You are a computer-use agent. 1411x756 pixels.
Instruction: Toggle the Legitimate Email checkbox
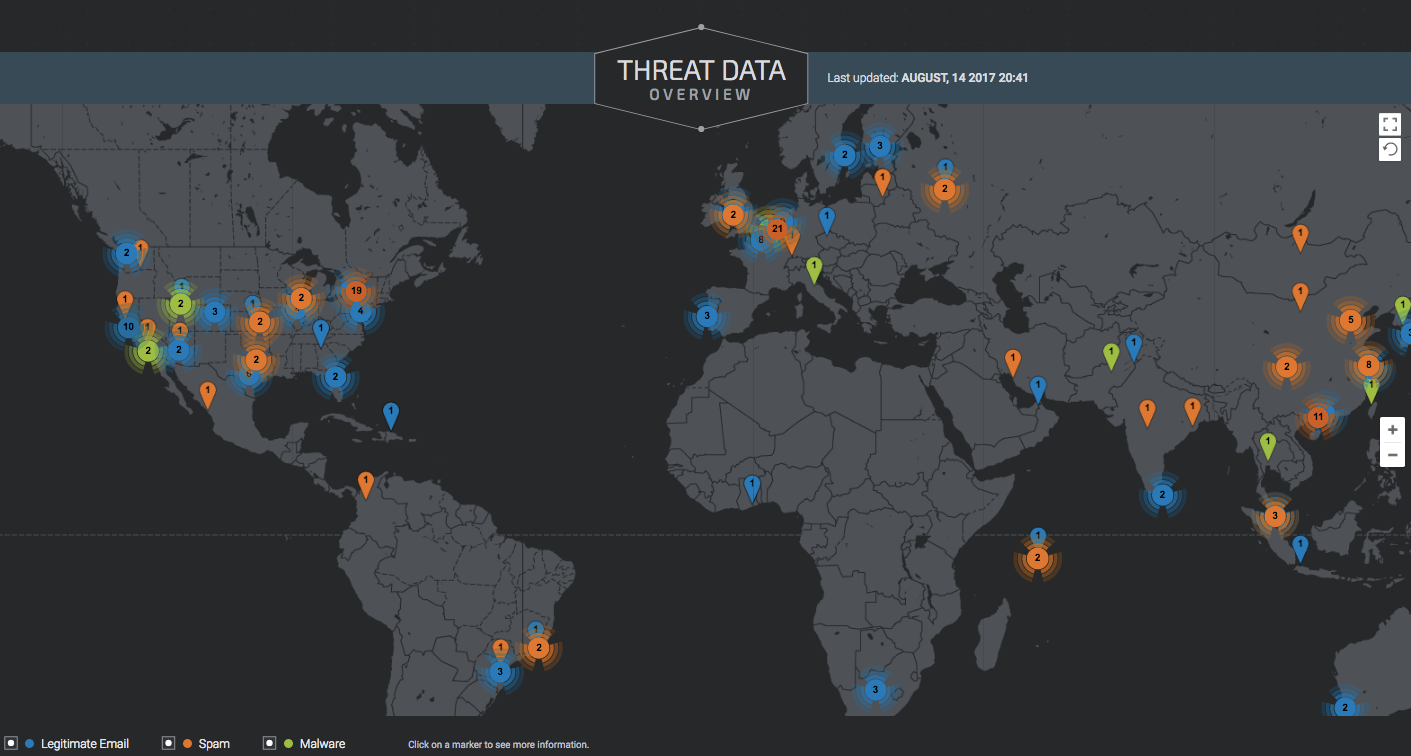[10, 743]
